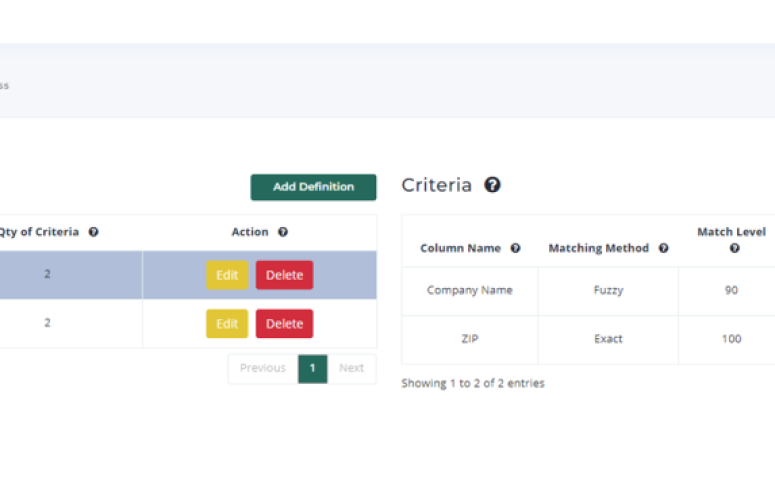Screen dimensions: 775x480
Task: Click the Matching Method help icon
Action: tap(663, 248)
